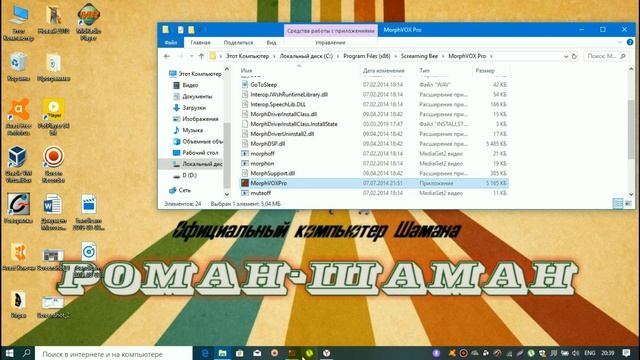The image size is (640, 360).
Task: Select PotPlayer desktop shortcut
Action: 53,117
